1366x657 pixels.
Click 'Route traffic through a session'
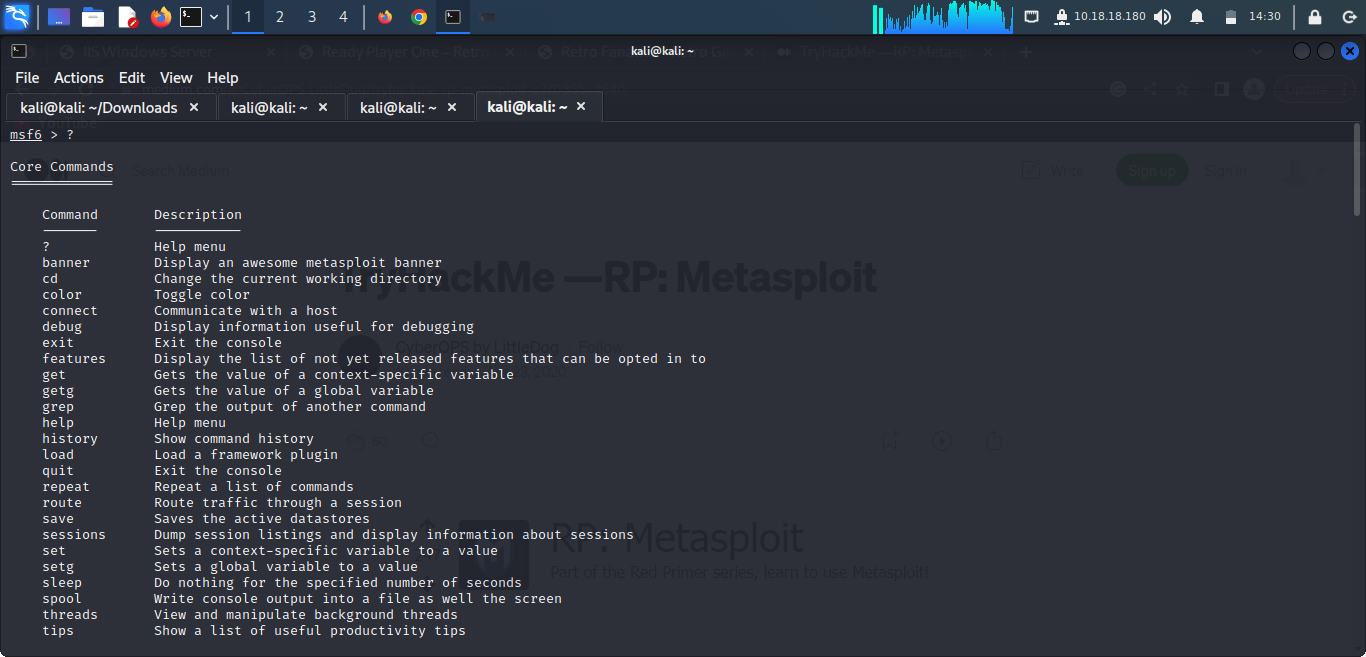click(278, 503)
